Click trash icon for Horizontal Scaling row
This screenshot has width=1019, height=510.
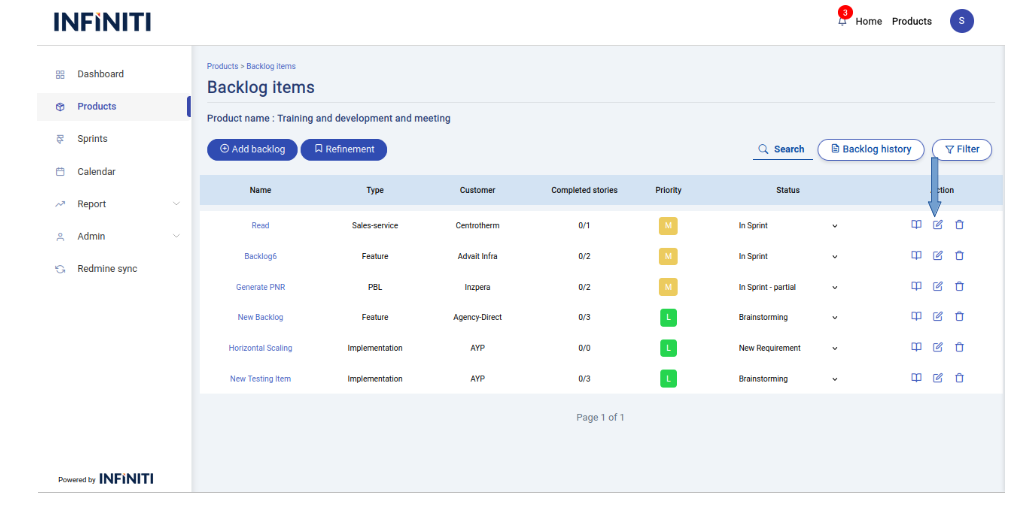pyautogui.click(x=959, y=347)
